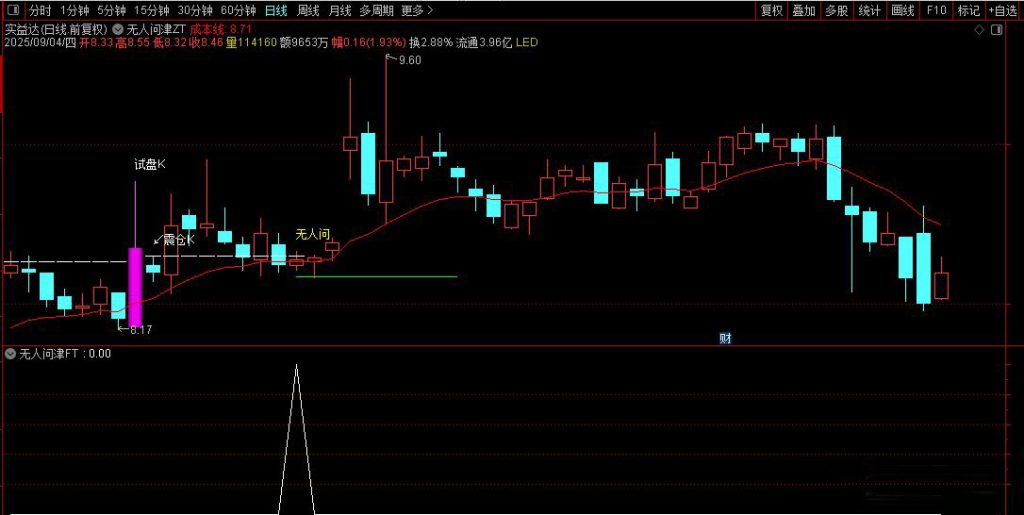The image size is (1024, 515).
Task: Toggle the right side panel icon
Action: pyautogui.click(x=996, y=30)
